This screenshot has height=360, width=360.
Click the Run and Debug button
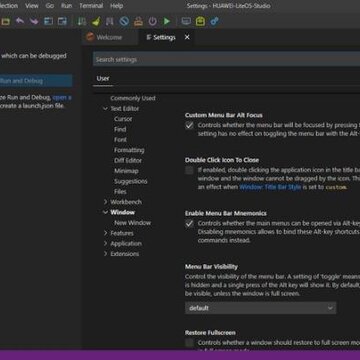pos(36,81)
